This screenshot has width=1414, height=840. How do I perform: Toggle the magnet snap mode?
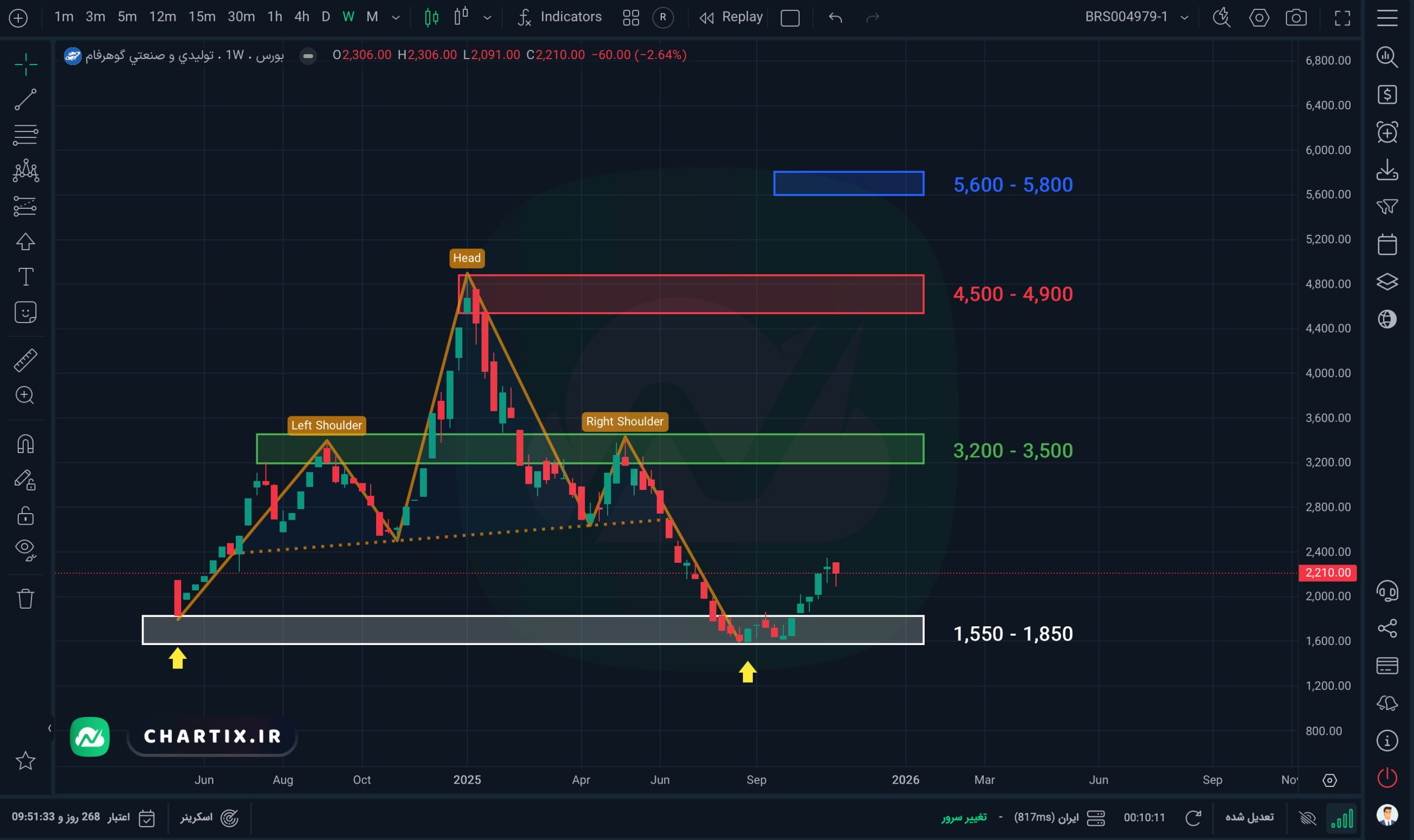pos(25,443)
